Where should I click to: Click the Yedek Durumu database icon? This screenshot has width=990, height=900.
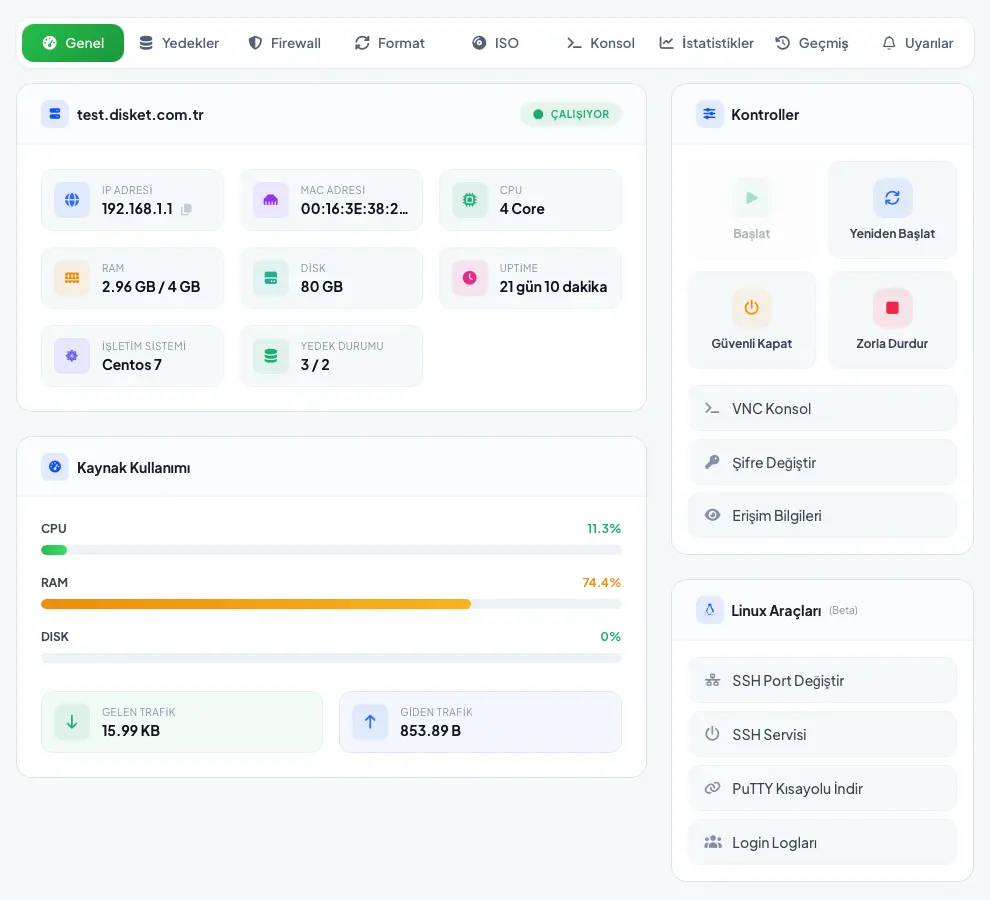pyautogui.click(x=270, y=356)
